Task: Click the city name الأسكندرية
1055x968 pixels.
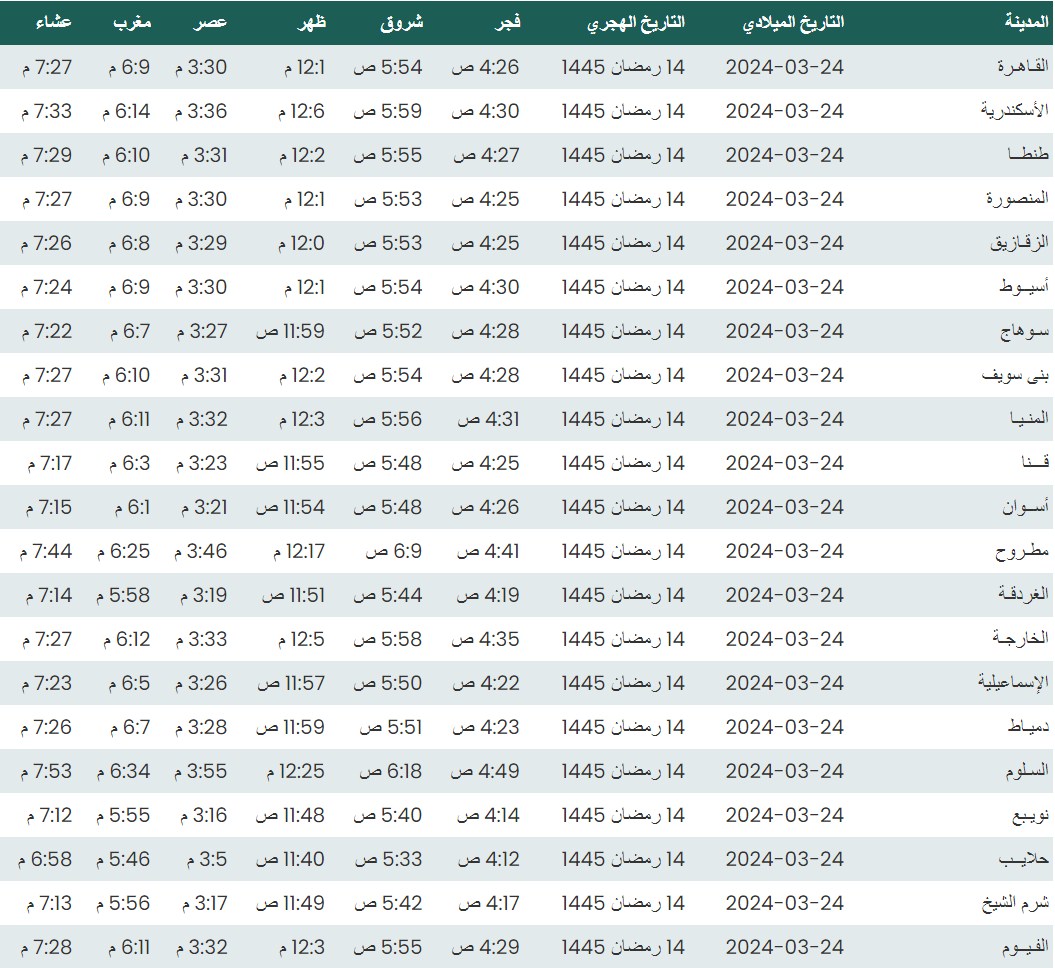Action: (x=1014, y=111)
